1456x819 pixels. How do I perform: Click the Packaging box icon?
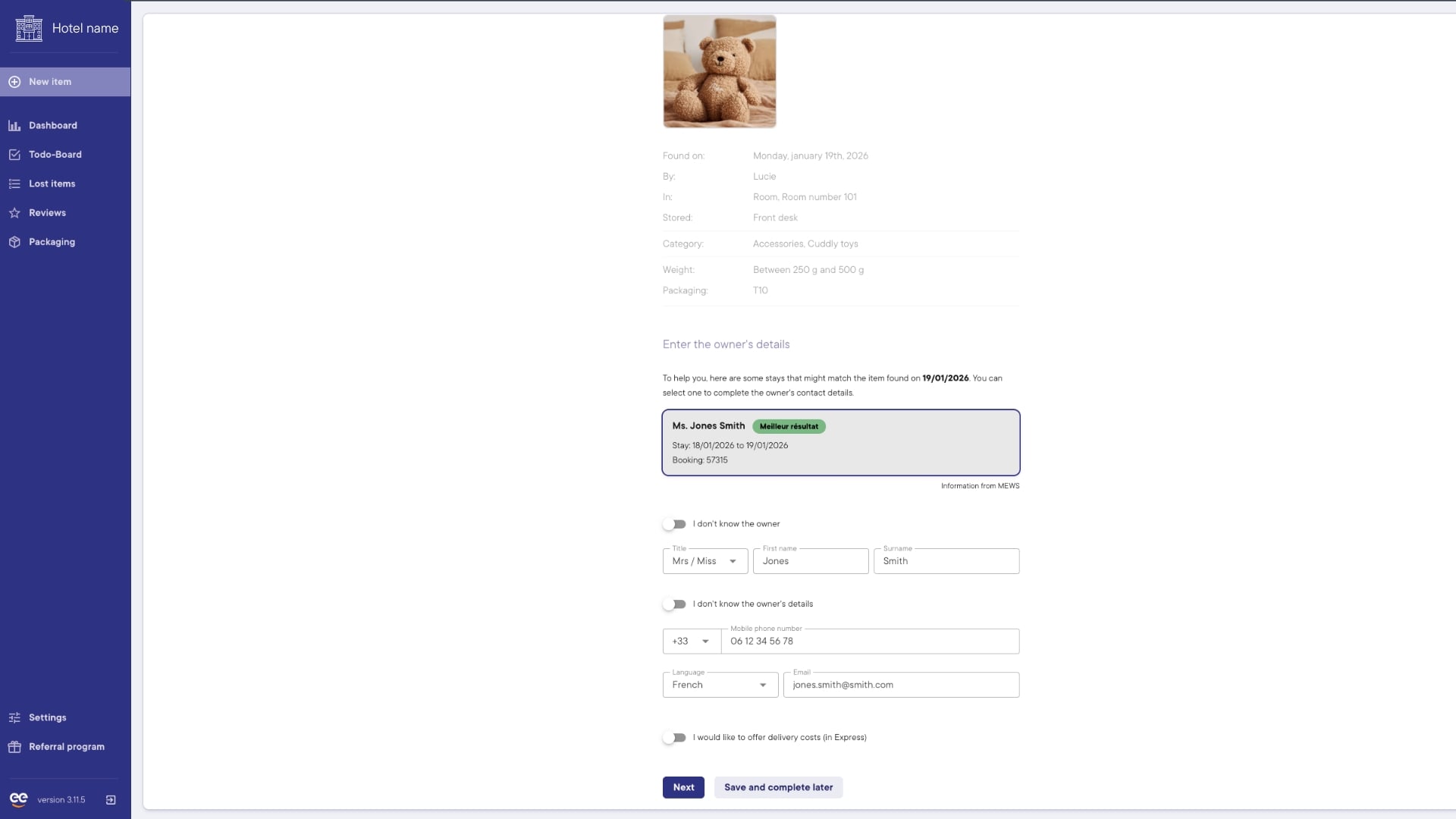(x=14, y=243)
